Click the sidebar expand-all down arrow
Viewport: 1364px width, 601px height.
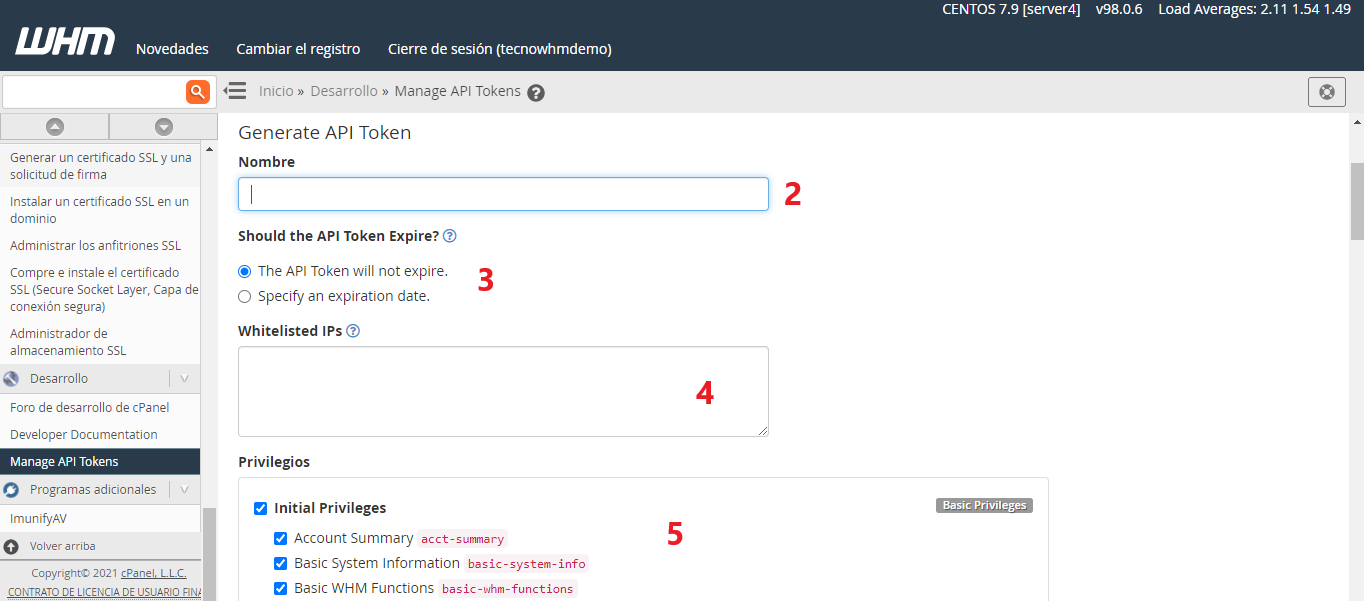[x=164, y=127]
